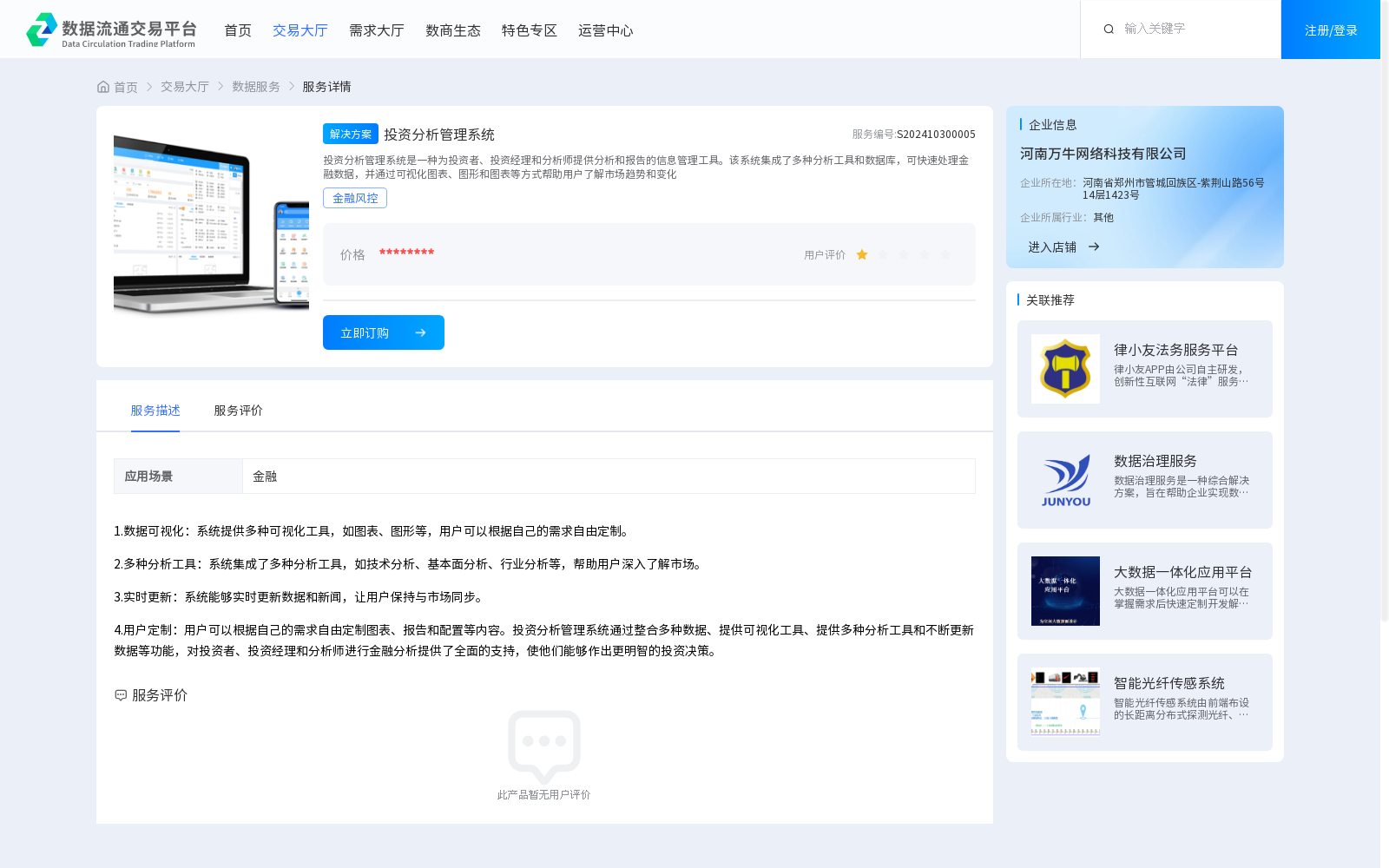Screen dimensions: 1389x868
Task: Click the 解决方案 label badge
Action: (x=351, y=134)
